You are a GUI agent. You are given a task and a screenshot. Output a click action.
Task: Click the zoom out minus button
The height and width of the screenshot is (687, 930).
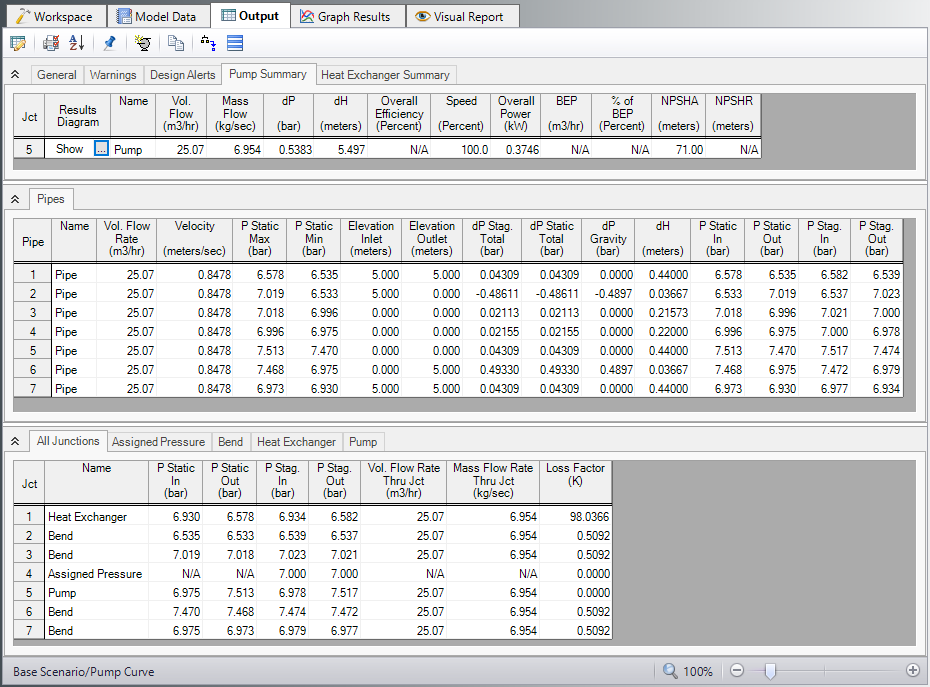(737, 671)
